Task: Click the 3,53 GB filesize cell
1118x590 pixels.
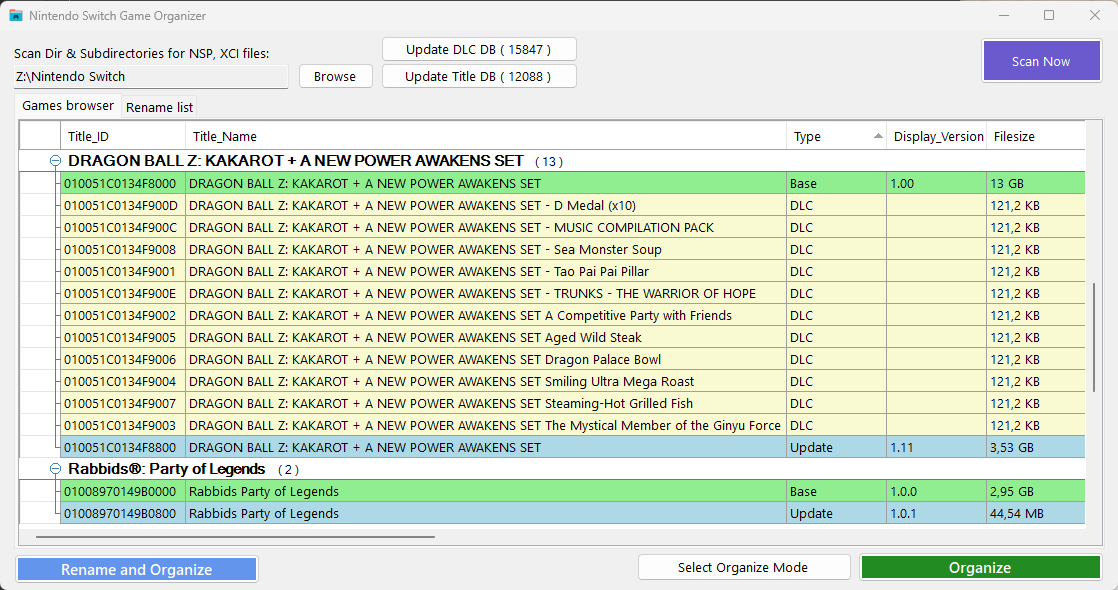Action: click(x=1036, y=447)
